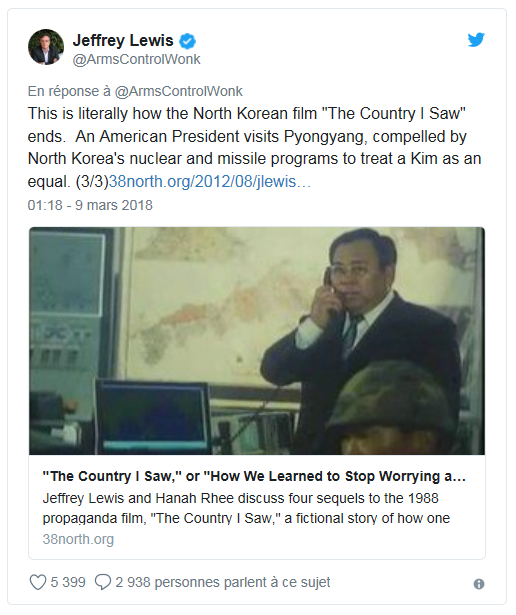Follow the 38north.org/2012/08/jlewis link
The height and width of the screenshot is (615, 516).
(x=209, y=182)
